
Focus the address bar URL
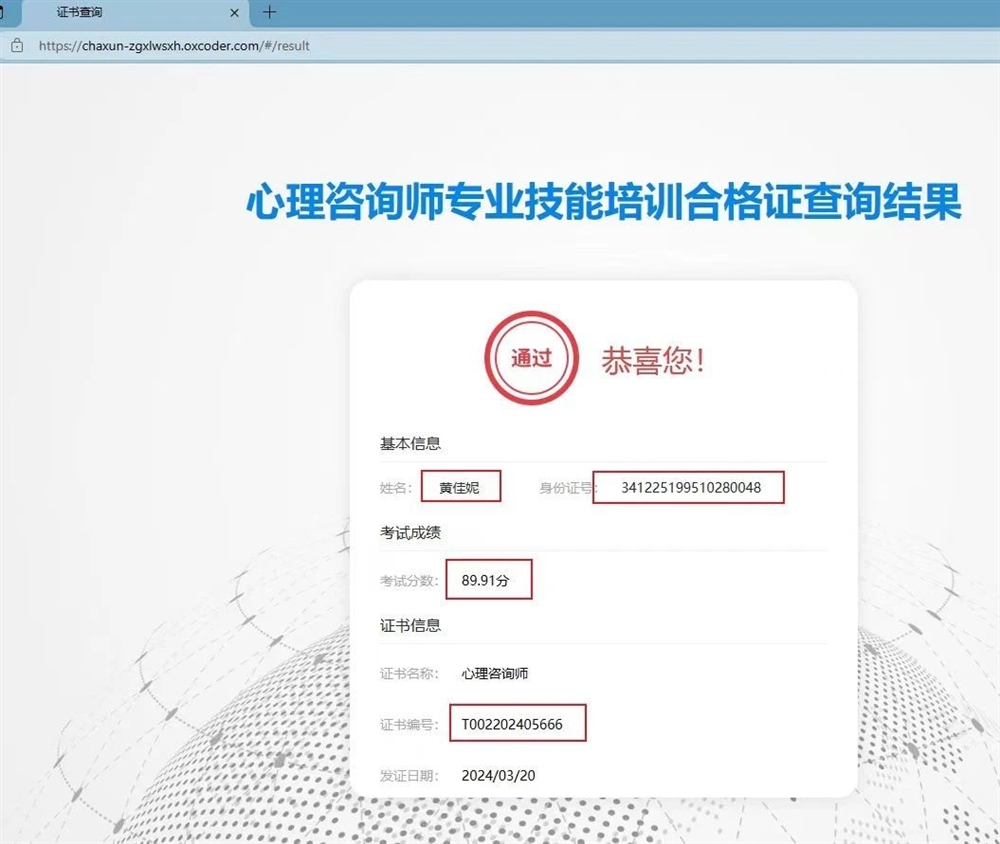(173, 46)
